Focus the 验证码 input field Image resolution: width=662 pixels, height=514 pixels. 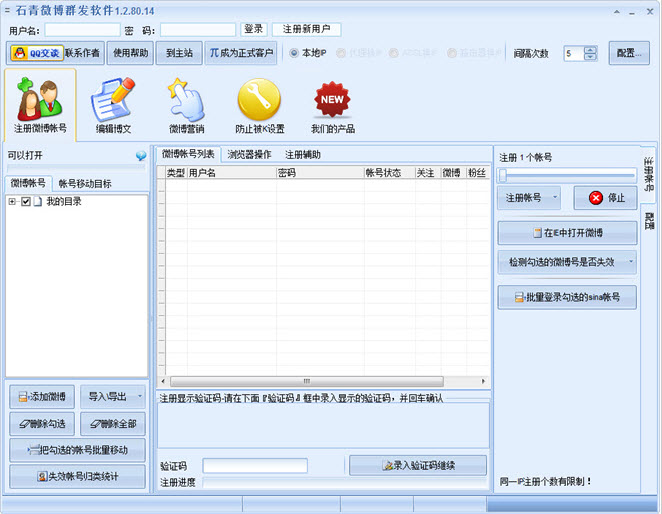pos(255,466)
